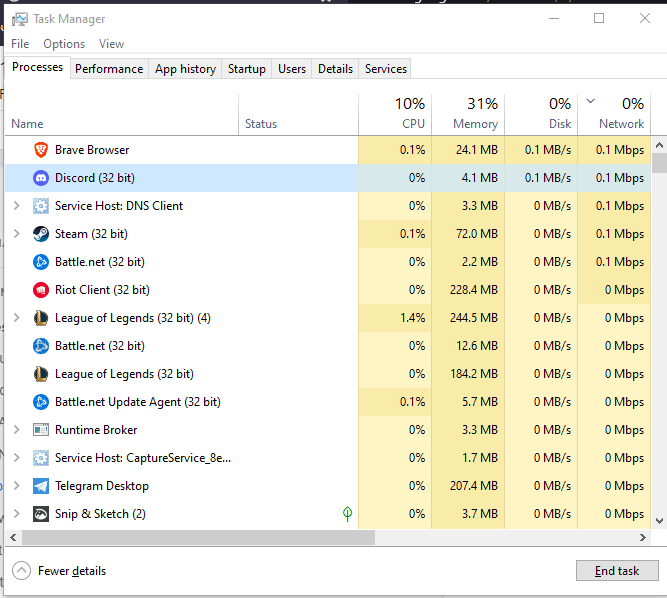
Task: Click the 244.5 MB memory cell
Action: click(x=468, y=318)
